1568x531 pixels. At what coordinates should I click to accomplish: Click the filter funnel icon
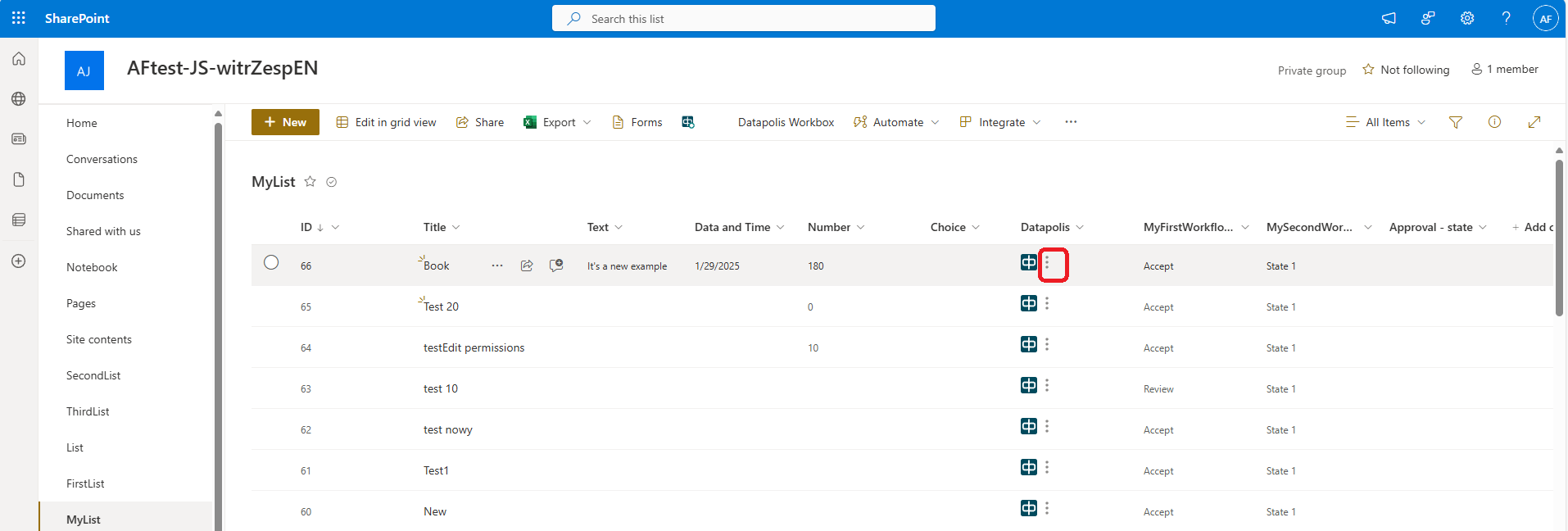(x=1456, y=122)
